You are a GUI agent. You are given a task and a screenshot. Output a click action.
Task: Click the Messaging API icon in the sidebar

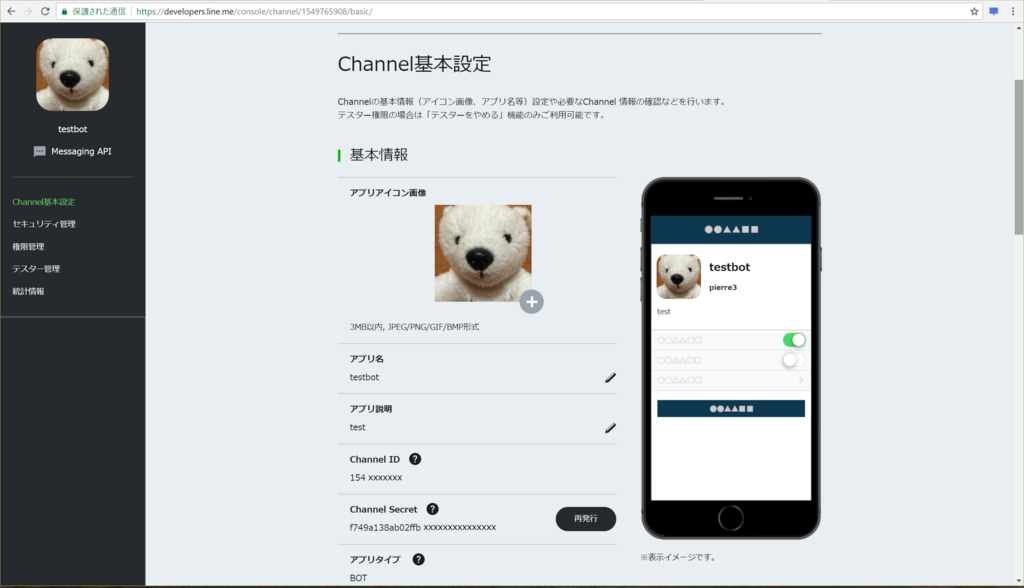point(41,151)
